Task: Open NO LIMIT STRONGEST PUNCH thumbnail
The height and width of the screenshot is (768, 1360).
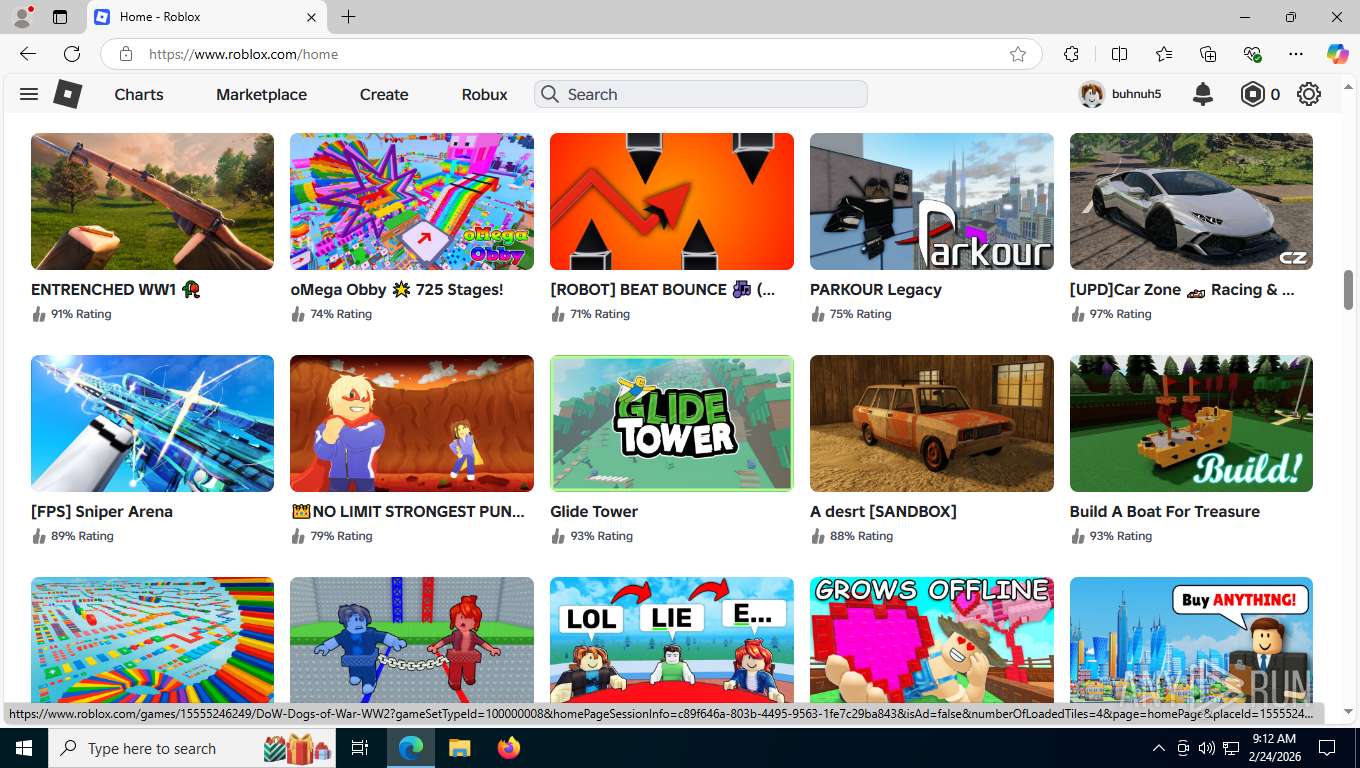Action: pyautogui.click(x=412, y=423)
